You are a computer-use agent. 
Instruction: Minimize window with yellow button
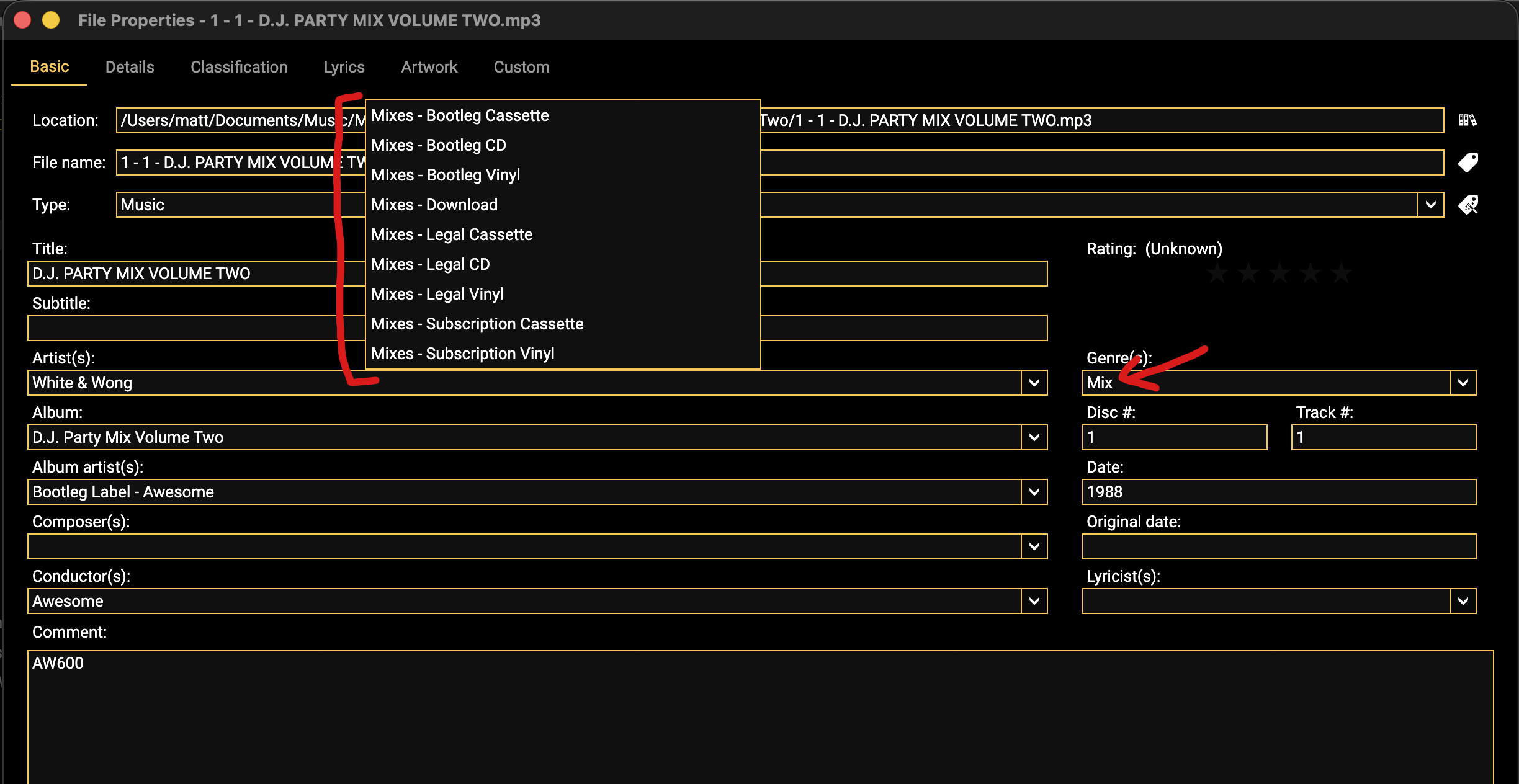(x=51, y=20)
